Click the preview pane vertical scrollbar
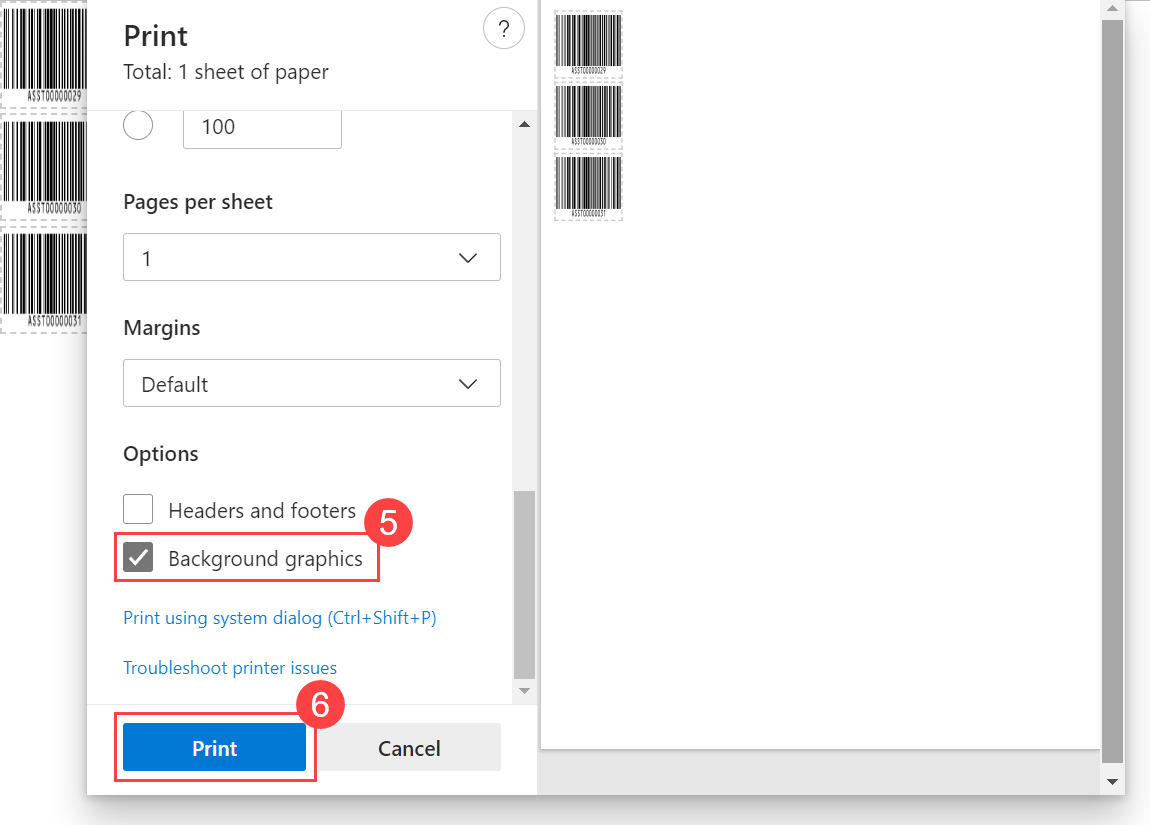The image size is (1150, 825). [1112, 390]
